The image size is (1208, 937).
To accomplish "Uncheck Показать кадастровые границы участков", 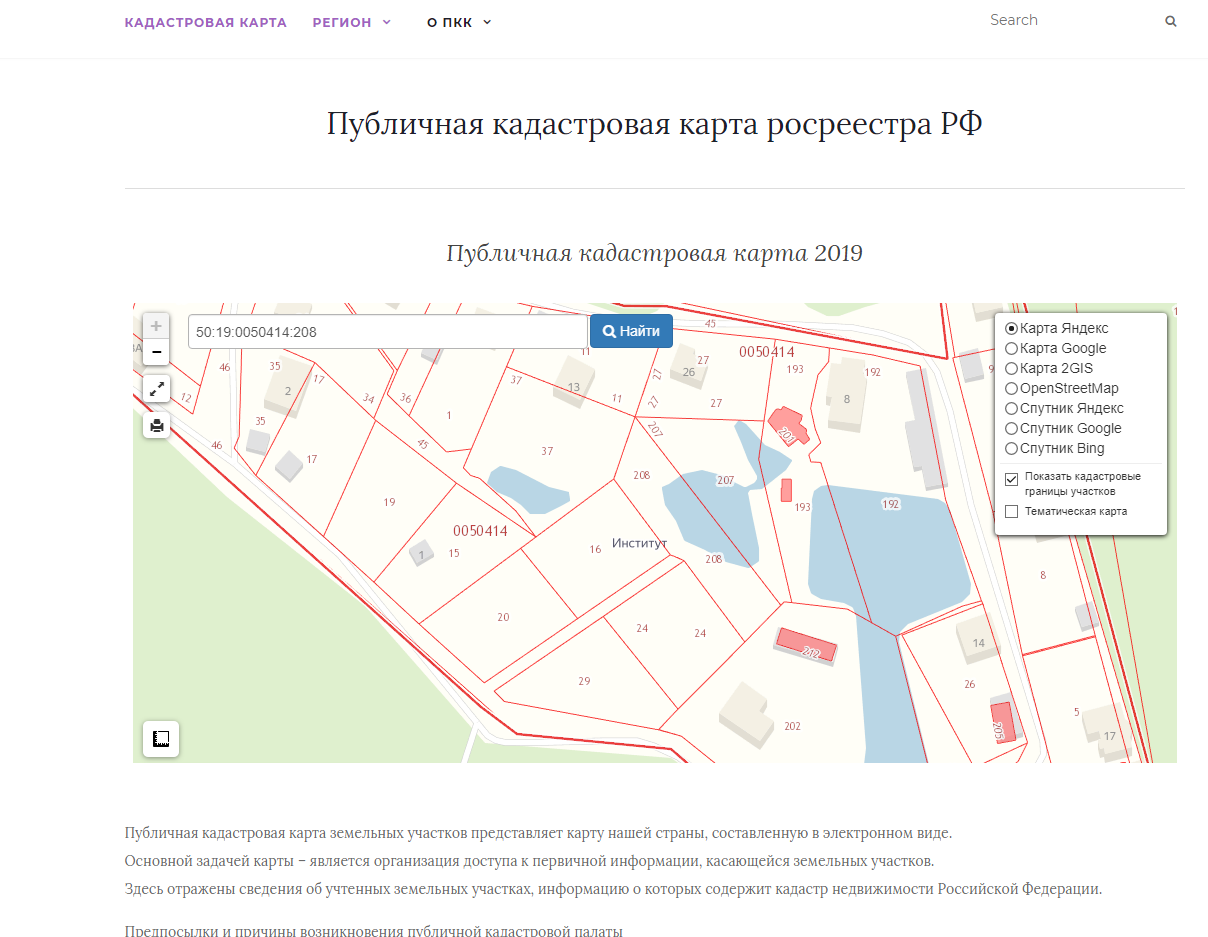I will 1011,479.
